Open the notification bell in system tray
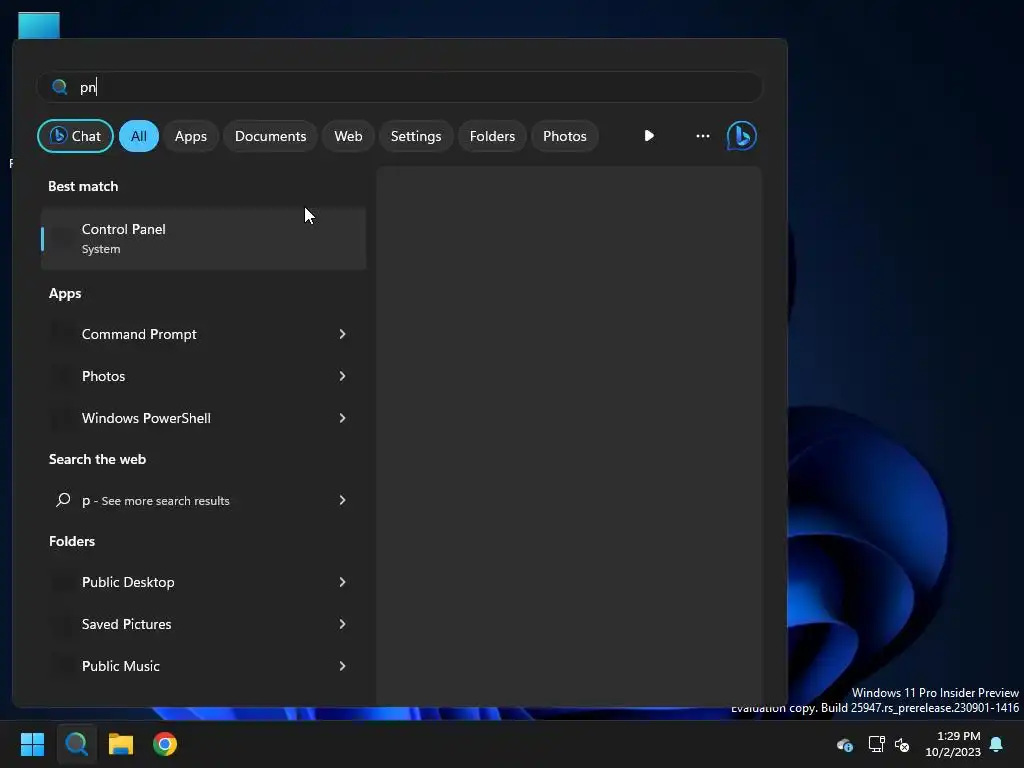This screenshot has width=1024, height=768. point(996,744)
